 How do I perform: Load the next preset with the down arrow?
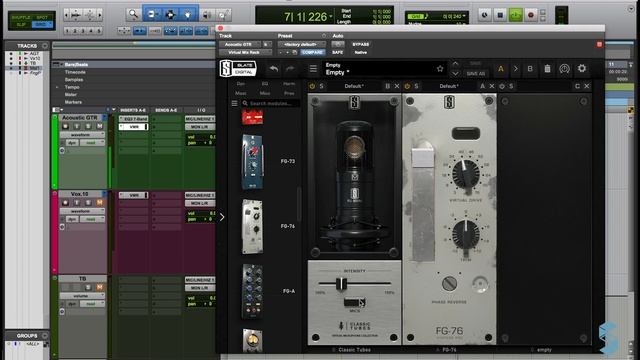pos(456,73)
